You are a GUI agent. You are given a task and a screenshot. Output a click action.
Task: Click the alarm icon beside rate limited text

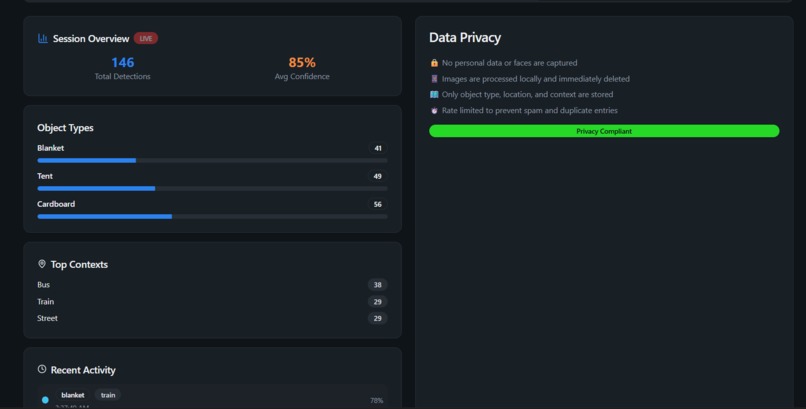click(x=434, y=110)
